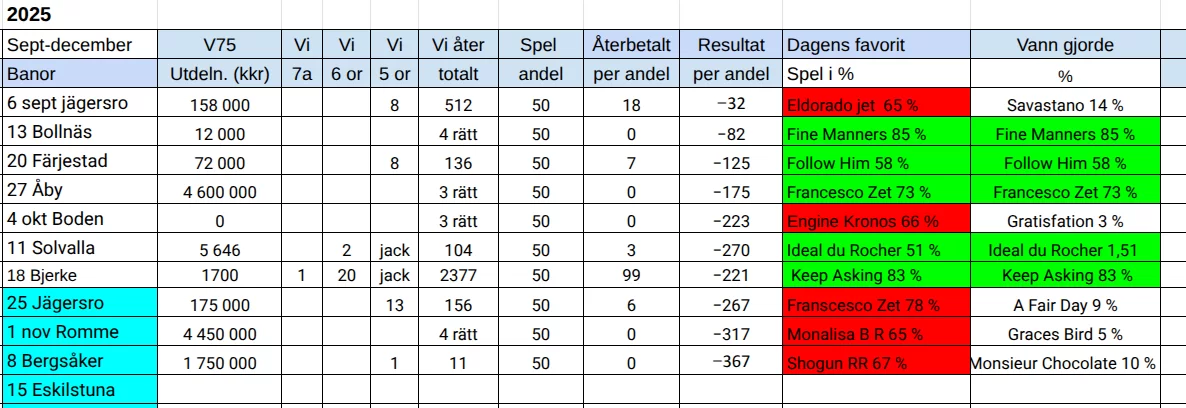Click the red Shogun RR 67 % cell

pyautogui.click(x=876, y=363)
